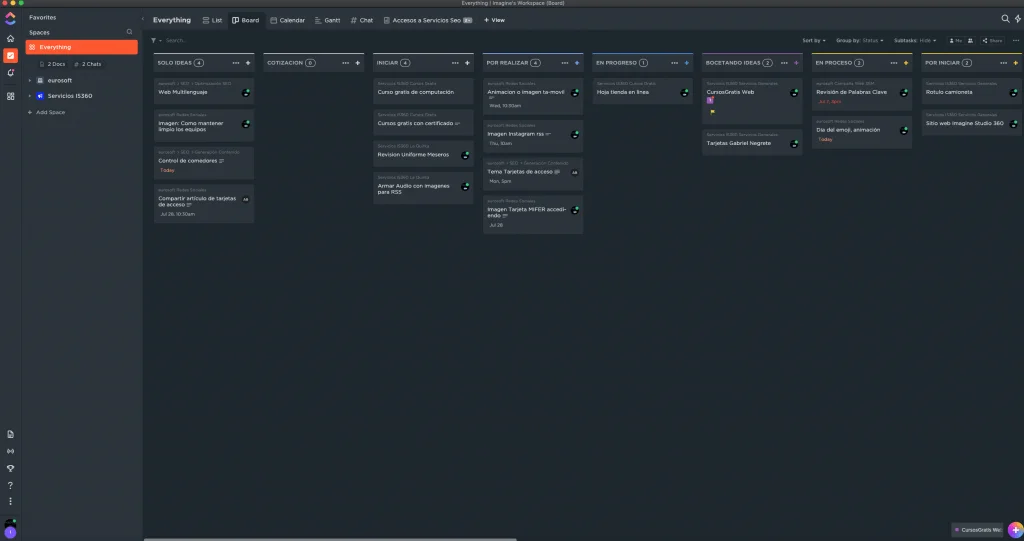Open the Home icon in the left rail
The height and width of the screenshot is (541, 1024).
(10, 39)
